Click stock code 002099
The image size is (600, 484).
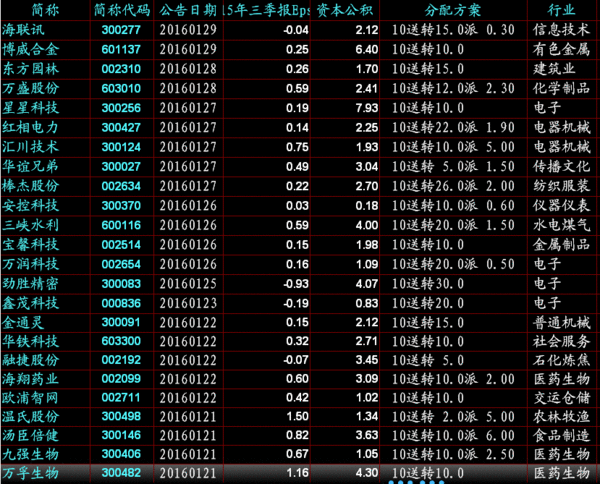point(121,378)
